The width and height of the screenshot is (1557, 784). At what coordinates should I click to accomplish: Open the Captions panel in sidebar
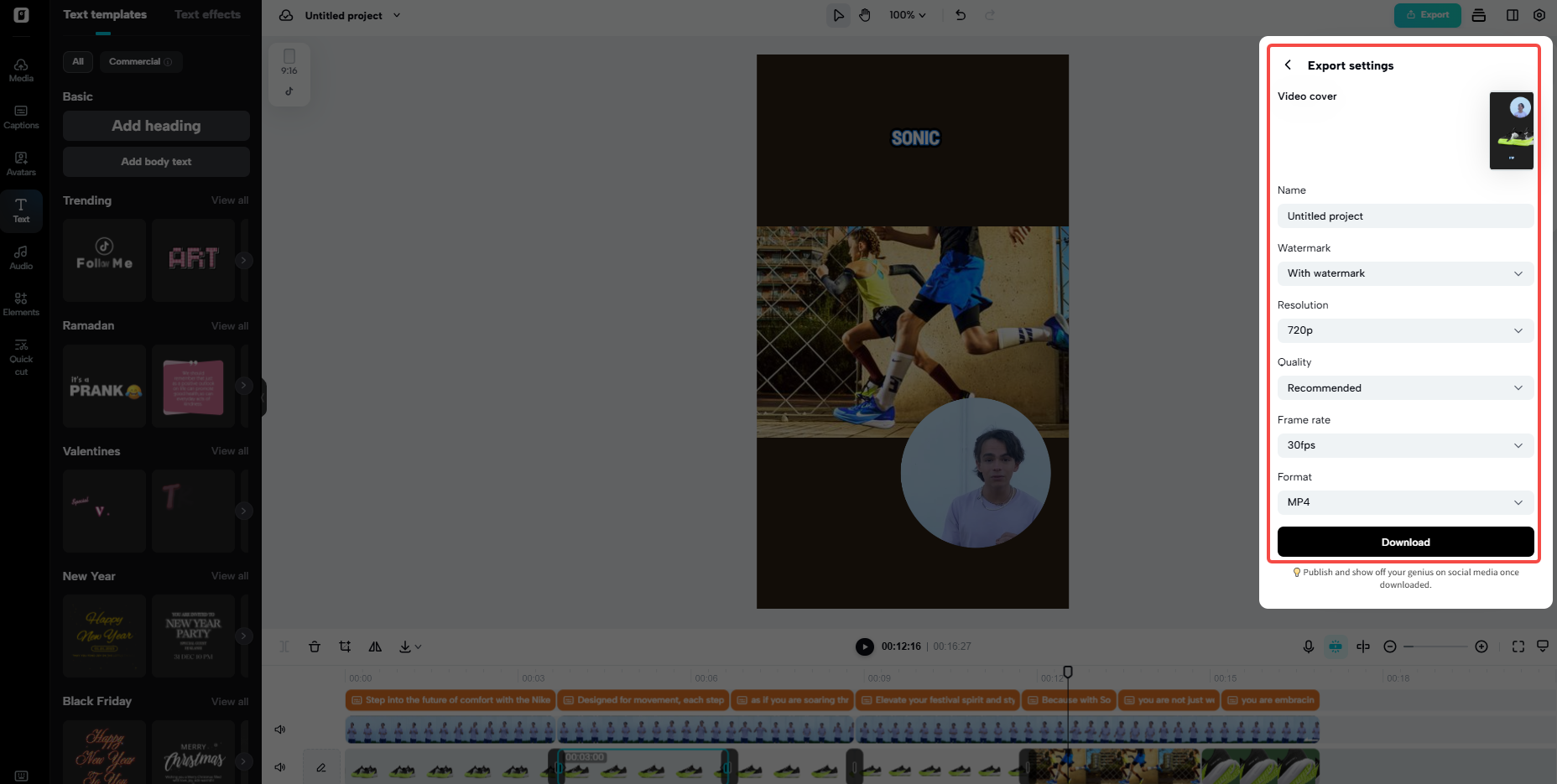(x=21, y=117)
